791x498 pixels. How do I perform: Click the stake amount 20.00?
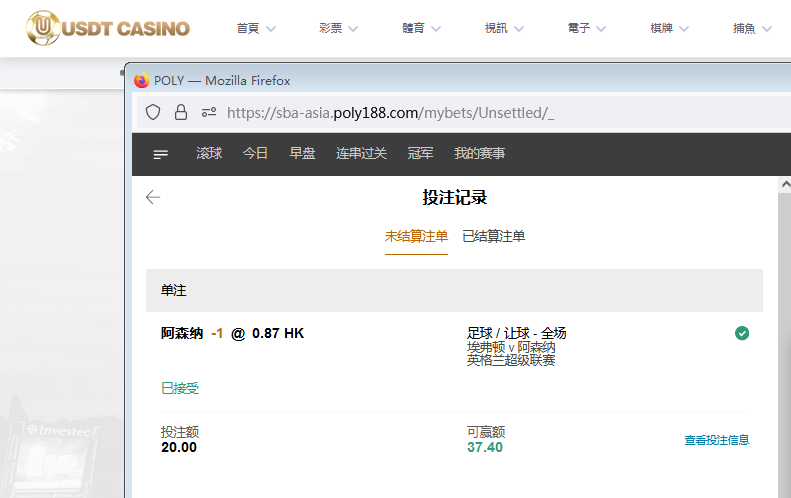point(179,447)
